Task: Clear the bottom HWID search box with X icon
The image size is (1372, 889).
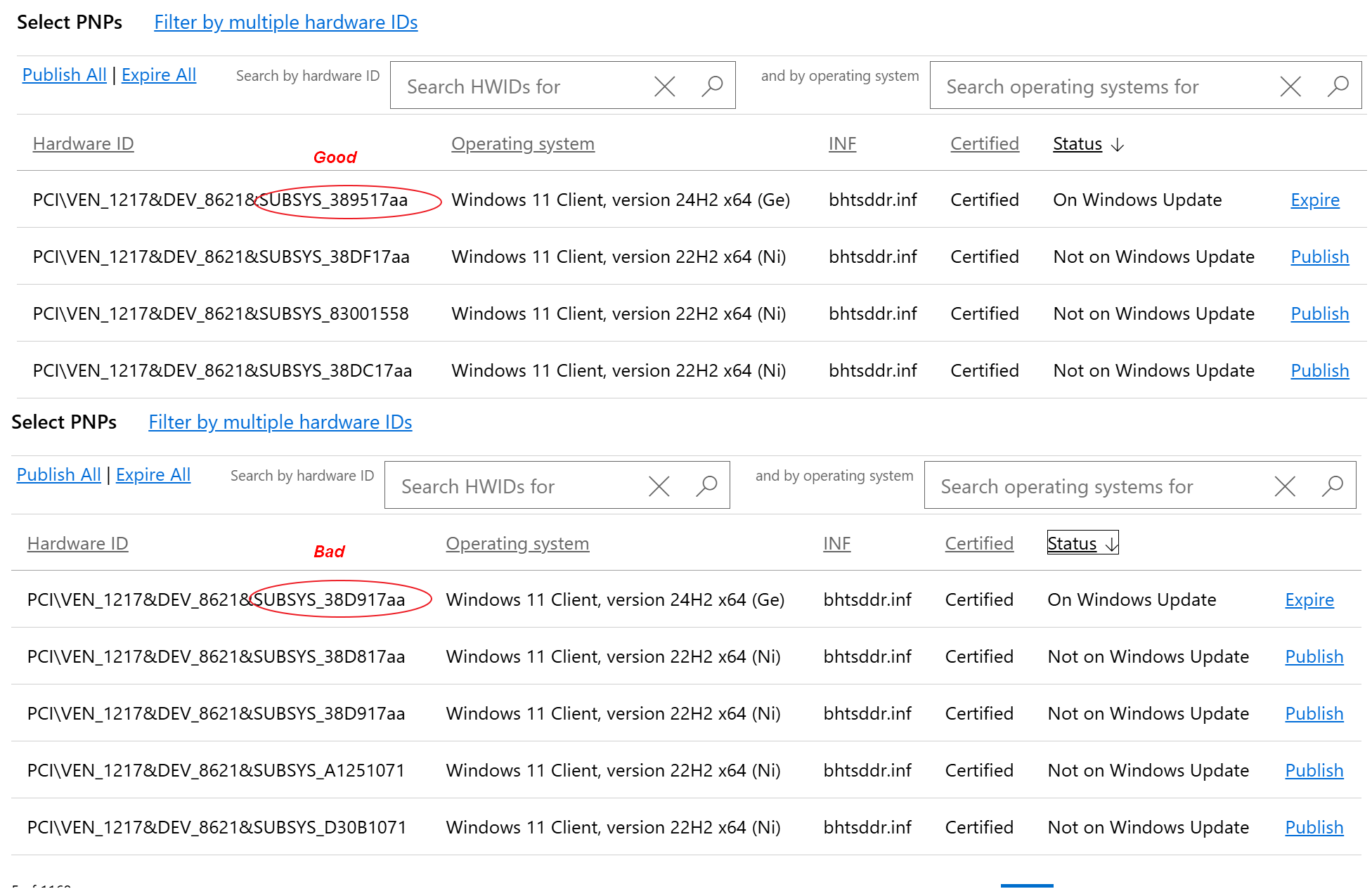Action: click(659, 486)
